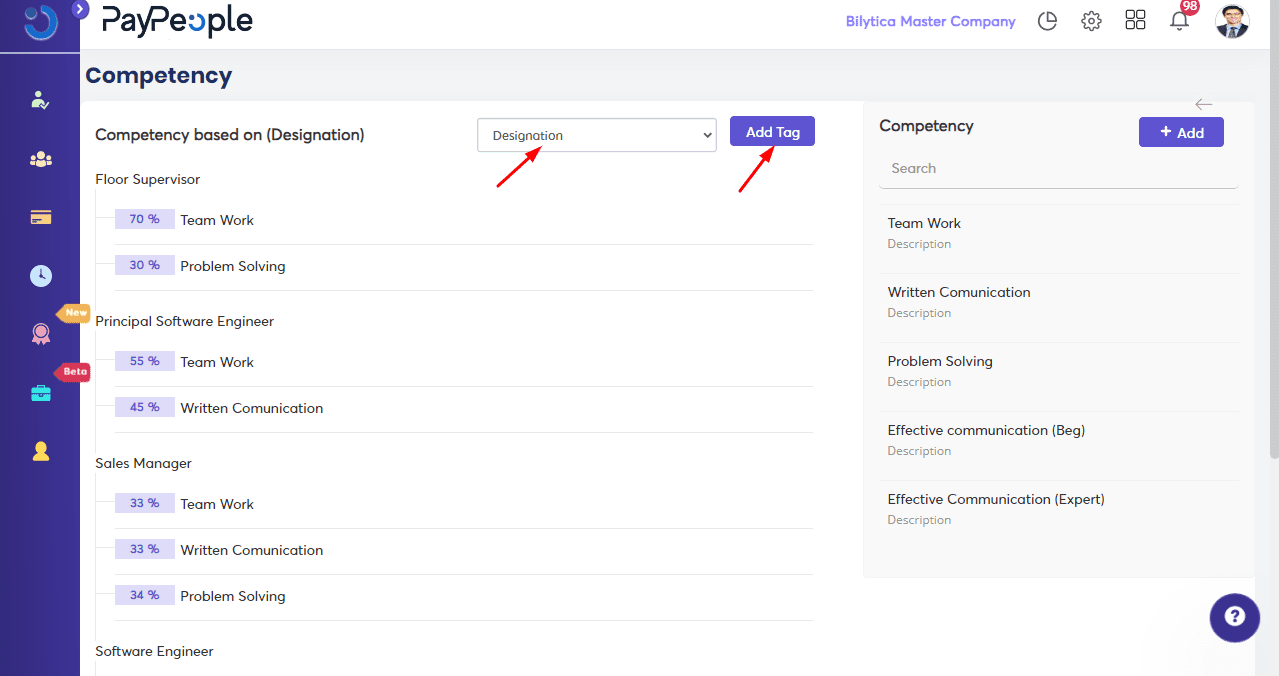Click the competency Search field

tap(1058, 169)
